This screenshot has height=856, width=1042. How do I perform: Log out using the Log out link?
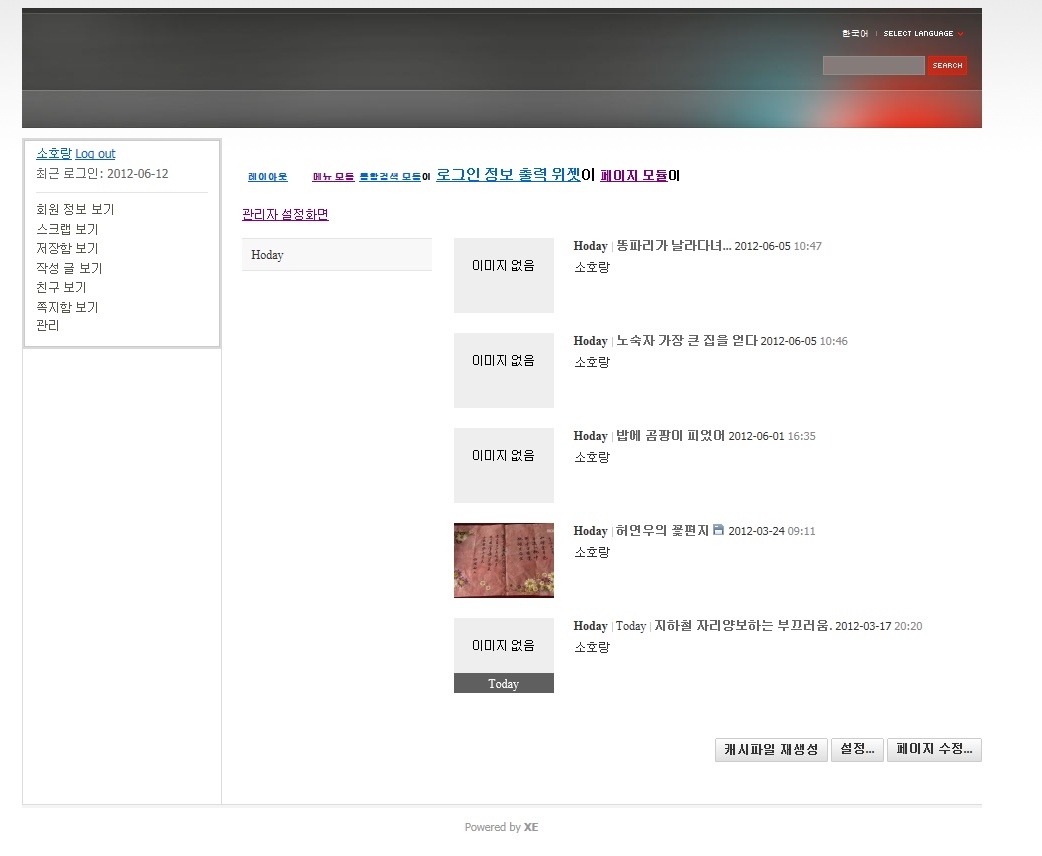coord(95,154)
